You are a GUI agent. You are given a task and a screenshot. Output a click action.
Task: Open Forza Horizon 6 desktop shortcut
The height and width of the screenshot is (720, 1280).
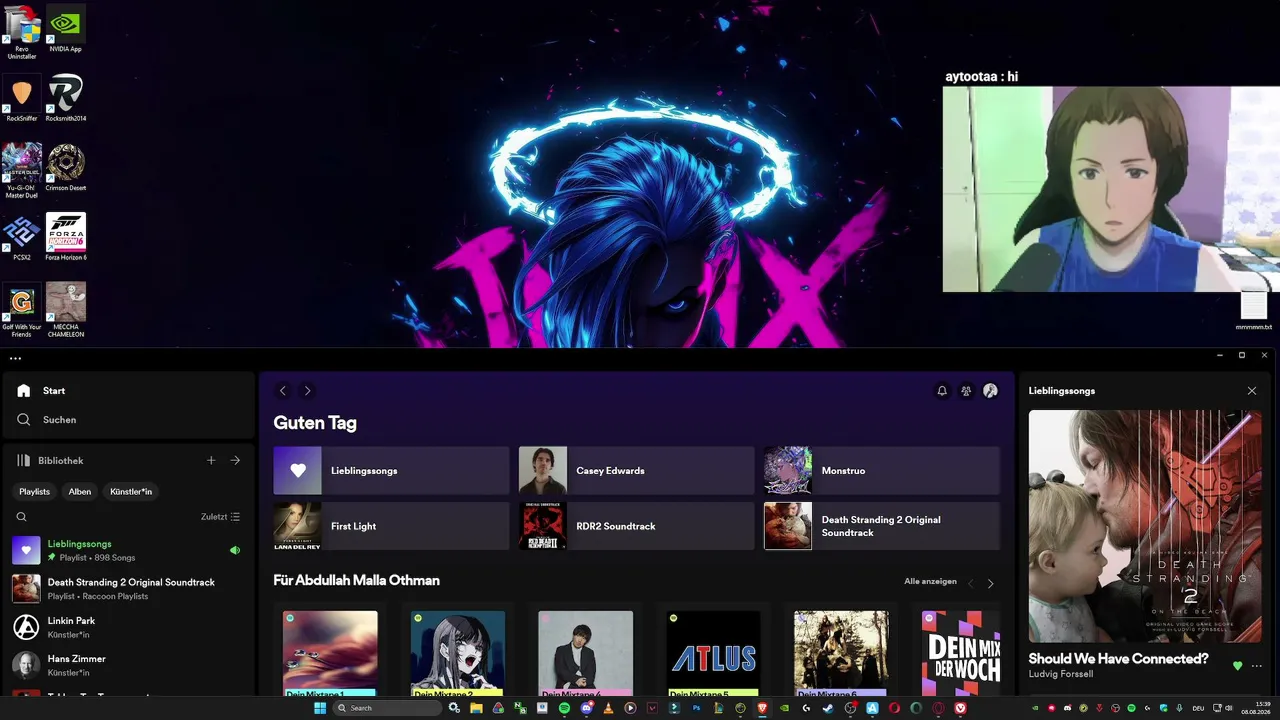point(66,237)
